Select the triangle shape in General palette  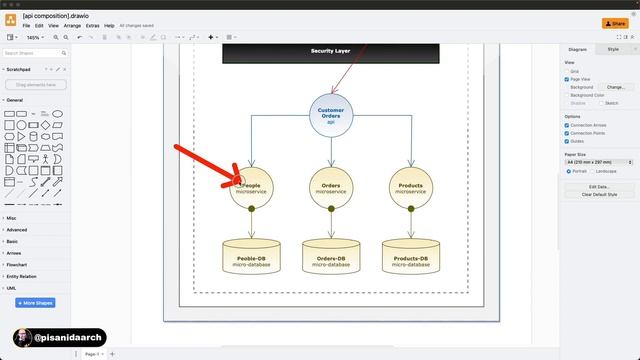tap(21, 136)
